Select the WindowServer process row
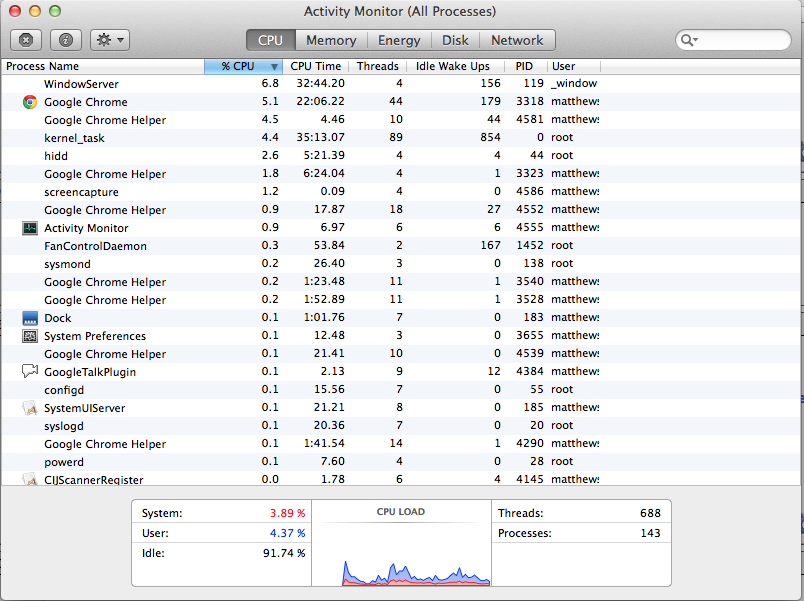 click(x=402, y=84)
